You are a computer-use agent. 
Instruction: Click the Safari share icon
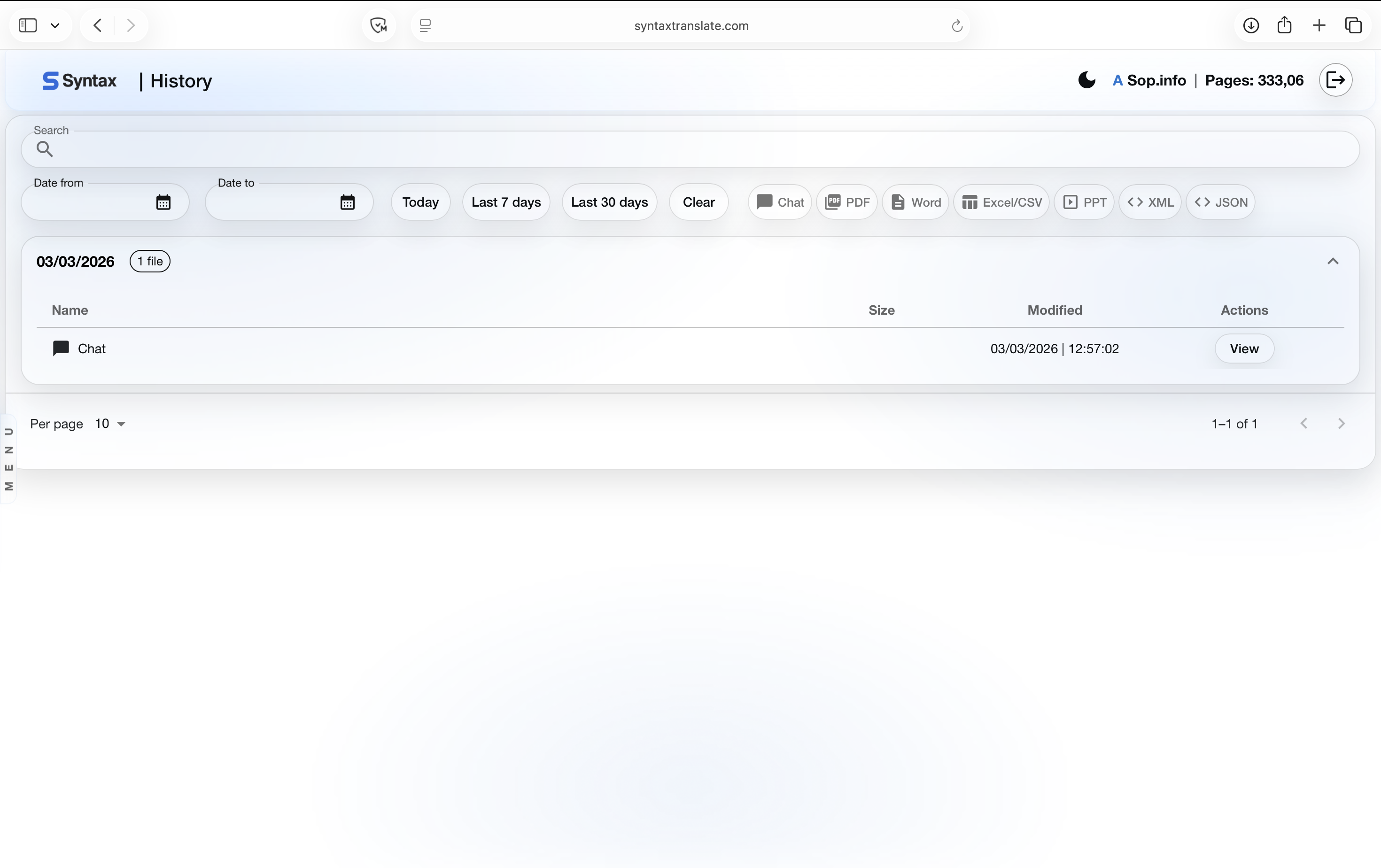click(x=1285, y=25)
